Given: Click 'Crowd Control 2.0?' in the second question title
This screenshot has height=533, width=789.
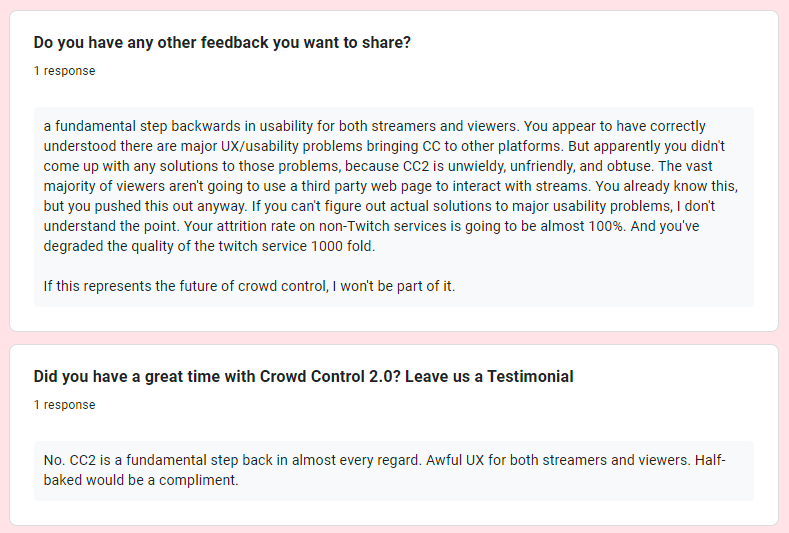Looking at the screenshot, I should click(x=330, y=376).
